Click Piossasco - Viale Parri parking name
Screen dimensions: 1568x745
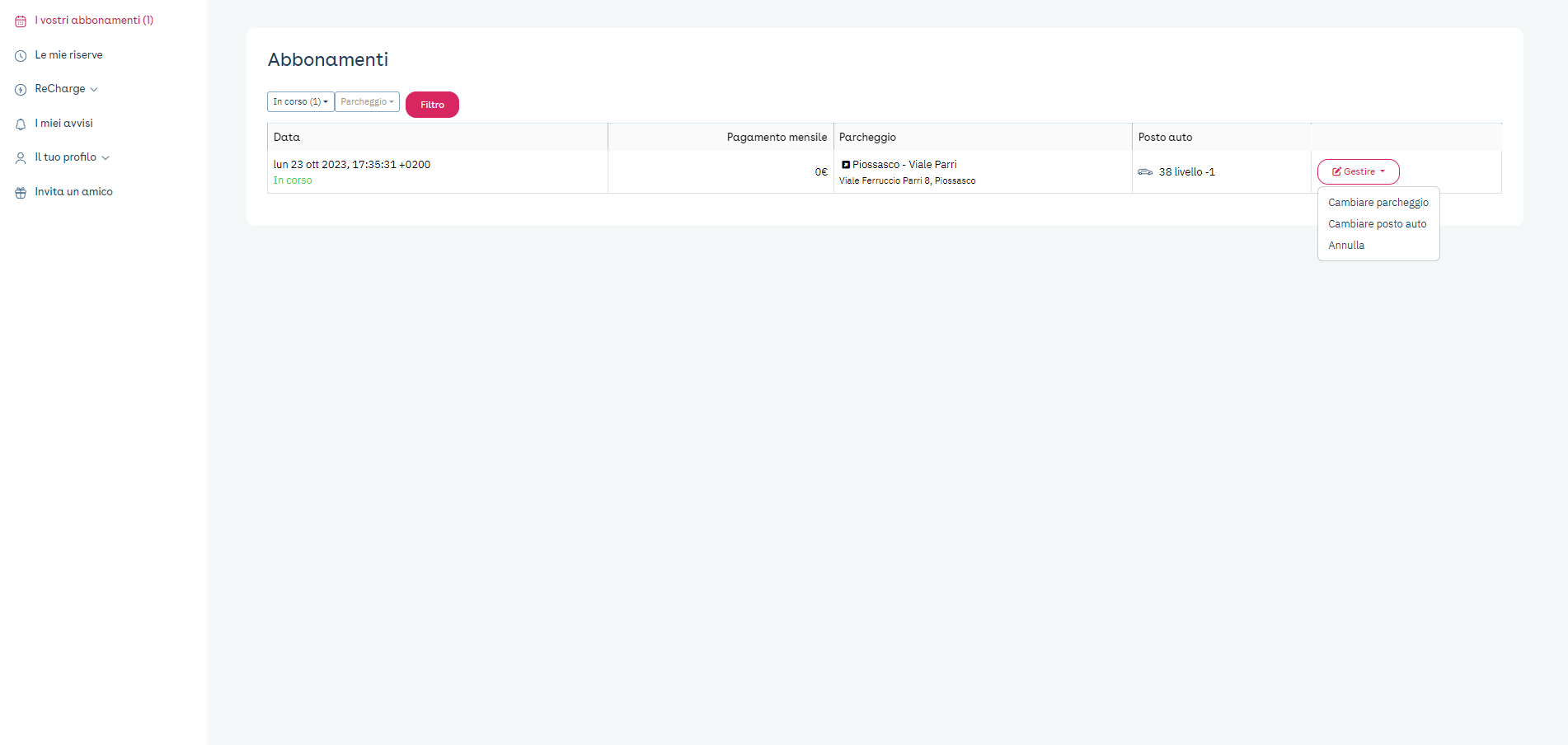[904, 165]
